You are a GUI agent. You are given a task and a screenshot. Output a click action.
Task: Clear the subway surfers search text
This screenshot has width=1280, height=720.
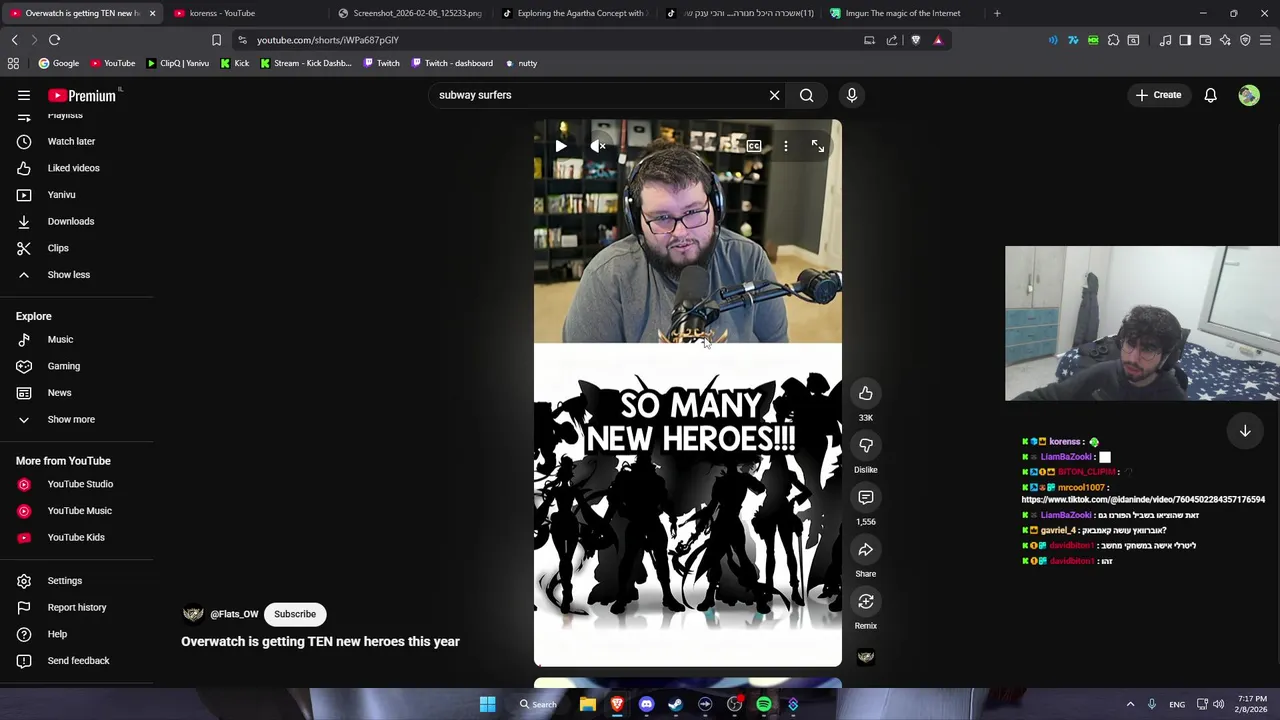(774, 95)
